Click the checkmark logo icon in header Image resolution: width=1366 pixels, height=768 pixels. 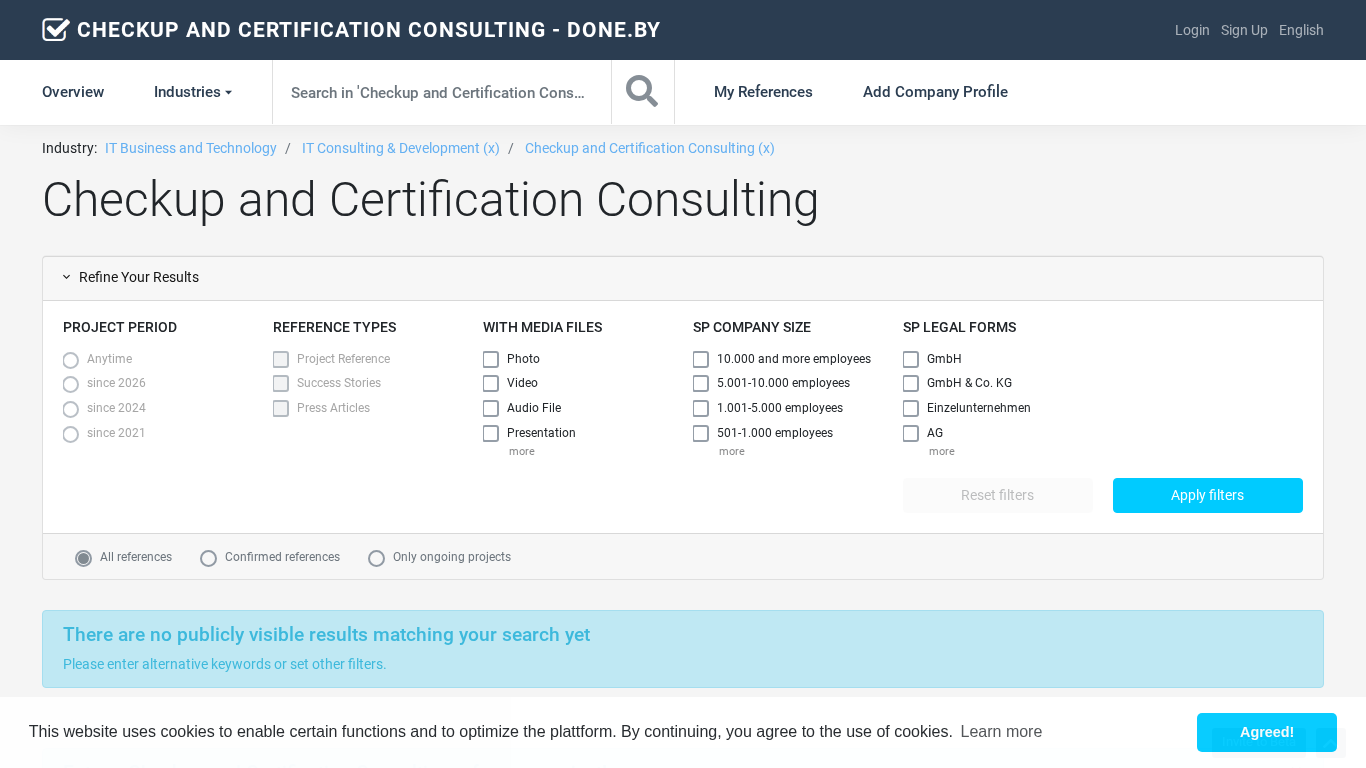click(56, 30)
